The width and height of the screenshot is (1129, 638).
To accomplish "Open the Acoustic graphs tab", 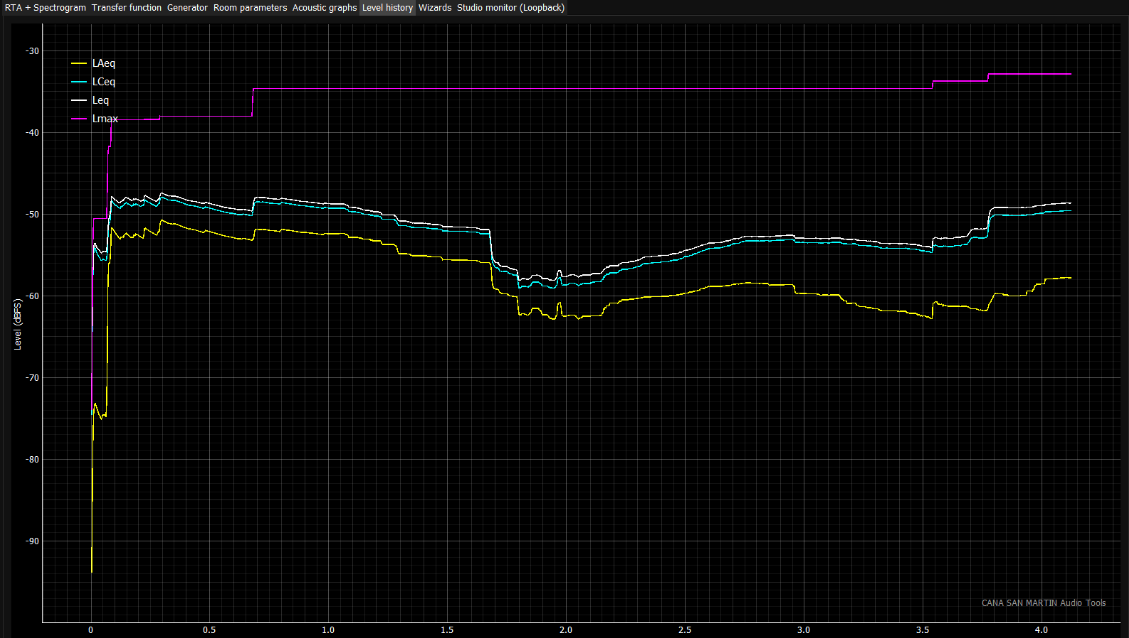I will [324, 7].
